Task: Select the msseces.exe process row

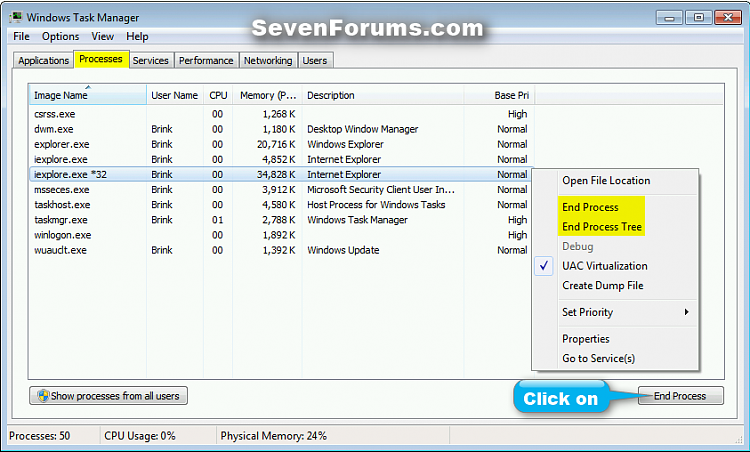Action: coord(281,189)
